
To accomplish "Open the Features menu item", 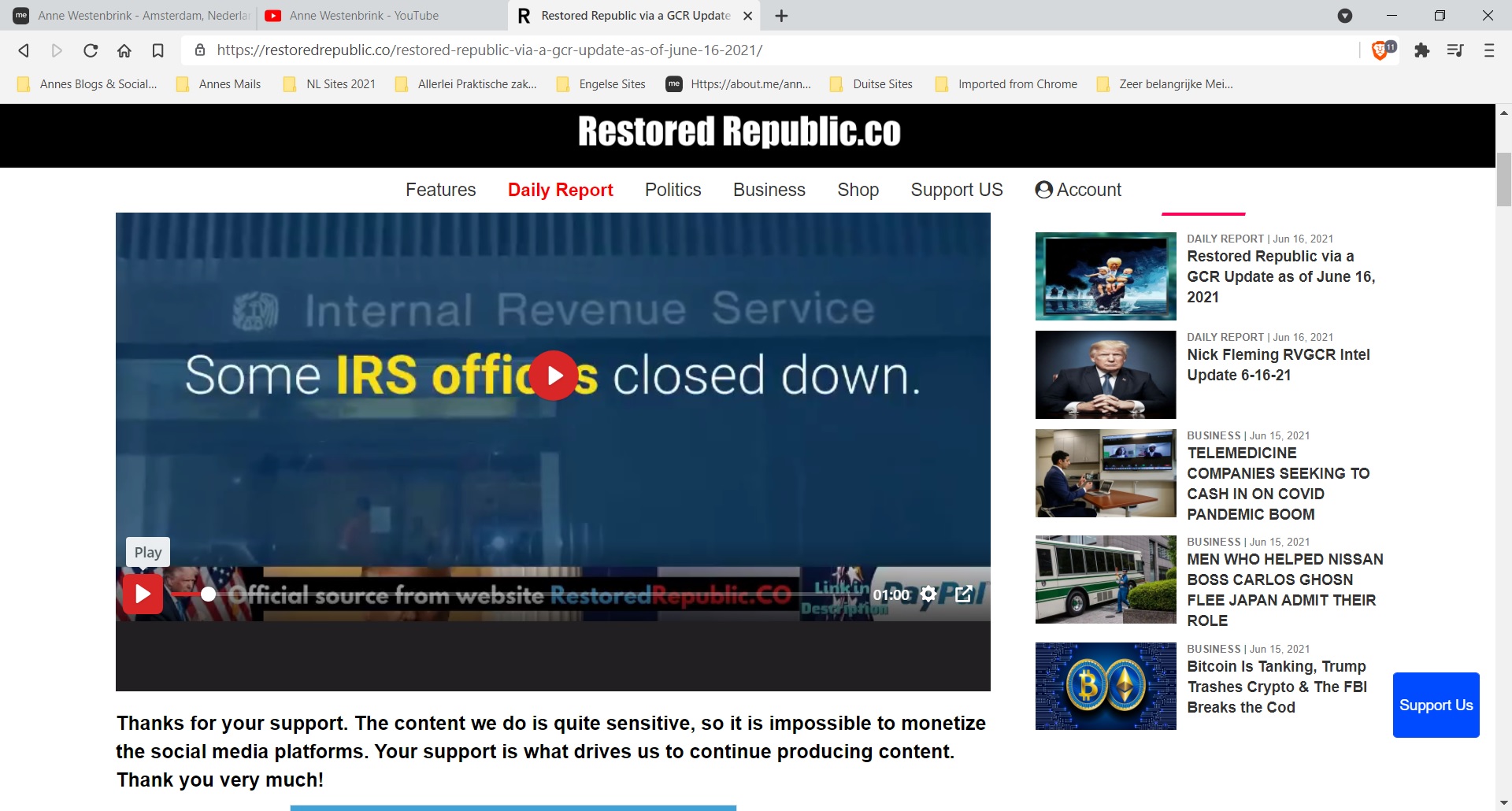I will pyautogui.click(x=440, y=190).
